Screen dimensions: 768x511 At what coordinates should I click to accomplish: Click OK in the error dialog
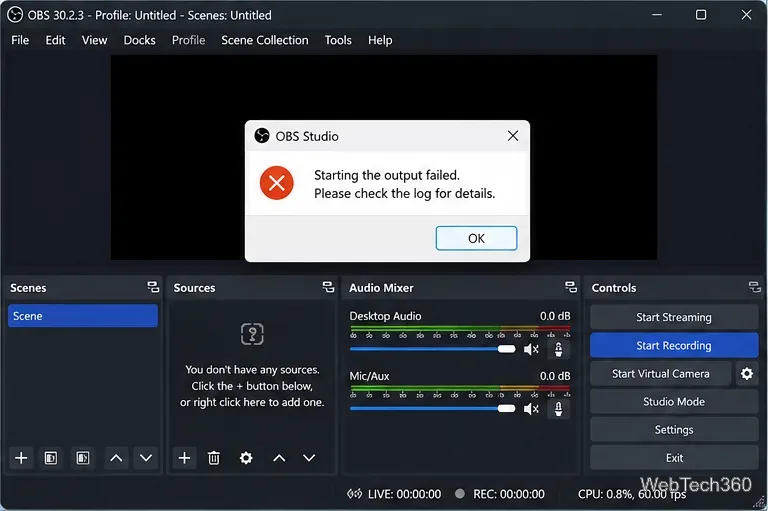click(x=477, y=238)
